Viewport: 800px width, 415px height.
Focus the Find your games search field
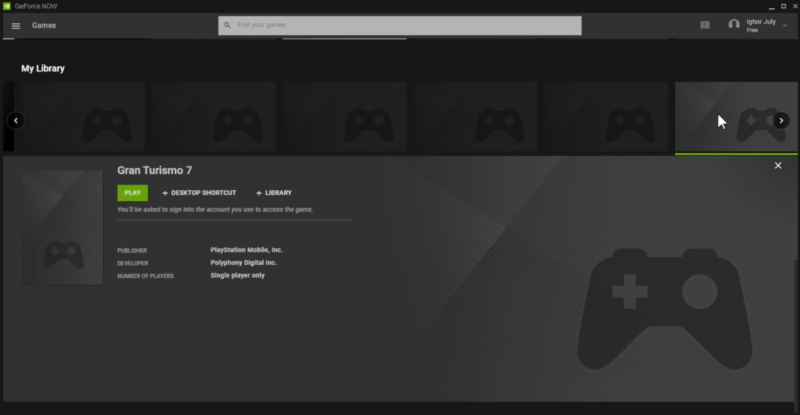tap(399, 26)
